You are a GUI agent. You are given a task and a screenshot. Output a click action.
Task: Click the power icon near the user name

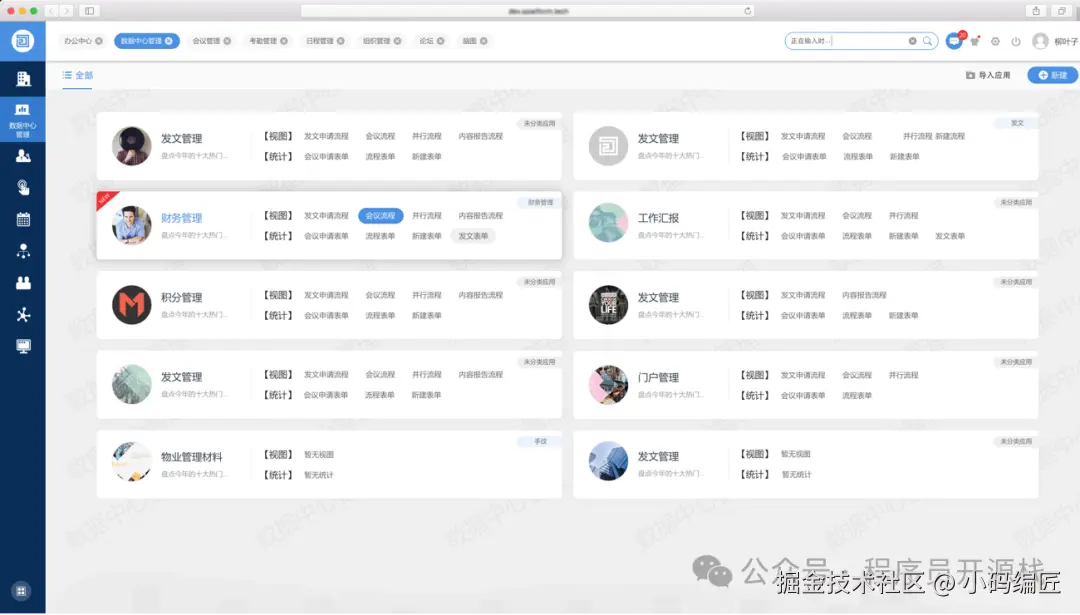(x=1015, y=41)
